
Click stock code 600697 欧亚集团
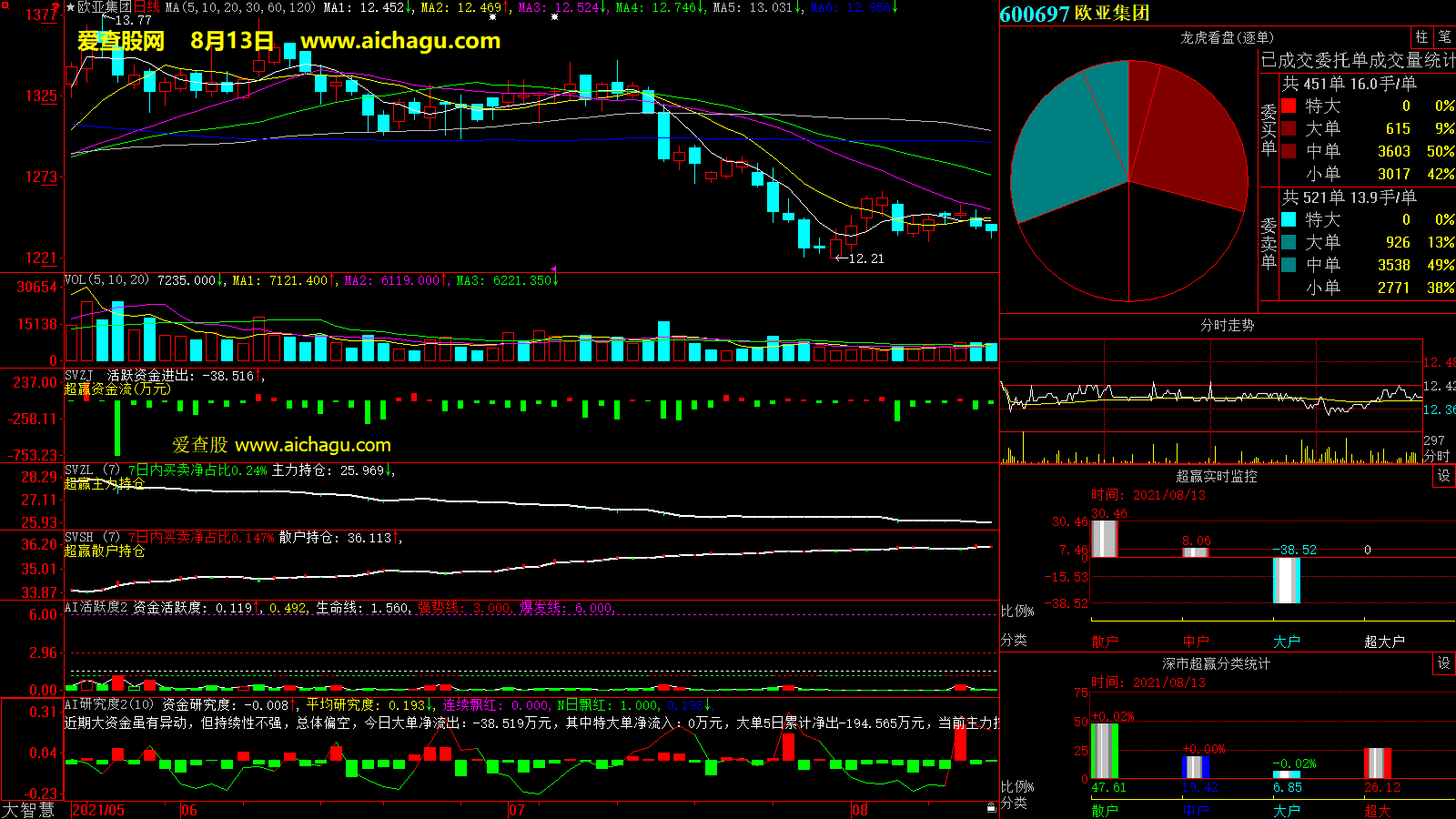(1074, 14)
